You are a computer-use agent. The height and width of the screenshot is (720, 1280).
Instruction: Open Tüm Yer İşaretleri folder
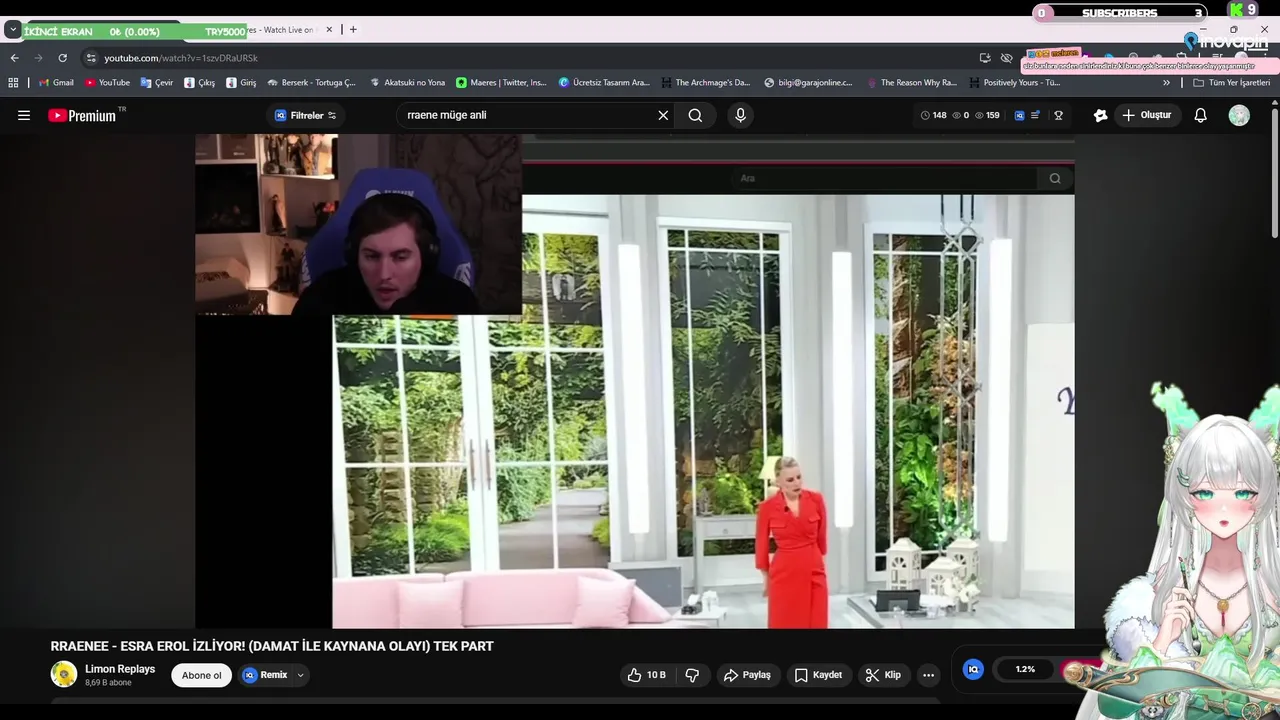coord(1231,83)
